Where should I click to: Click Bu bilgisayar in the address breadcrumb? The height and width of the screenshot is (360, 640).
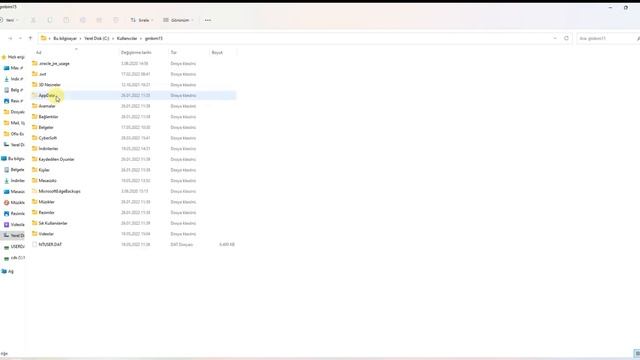(65, 38)
